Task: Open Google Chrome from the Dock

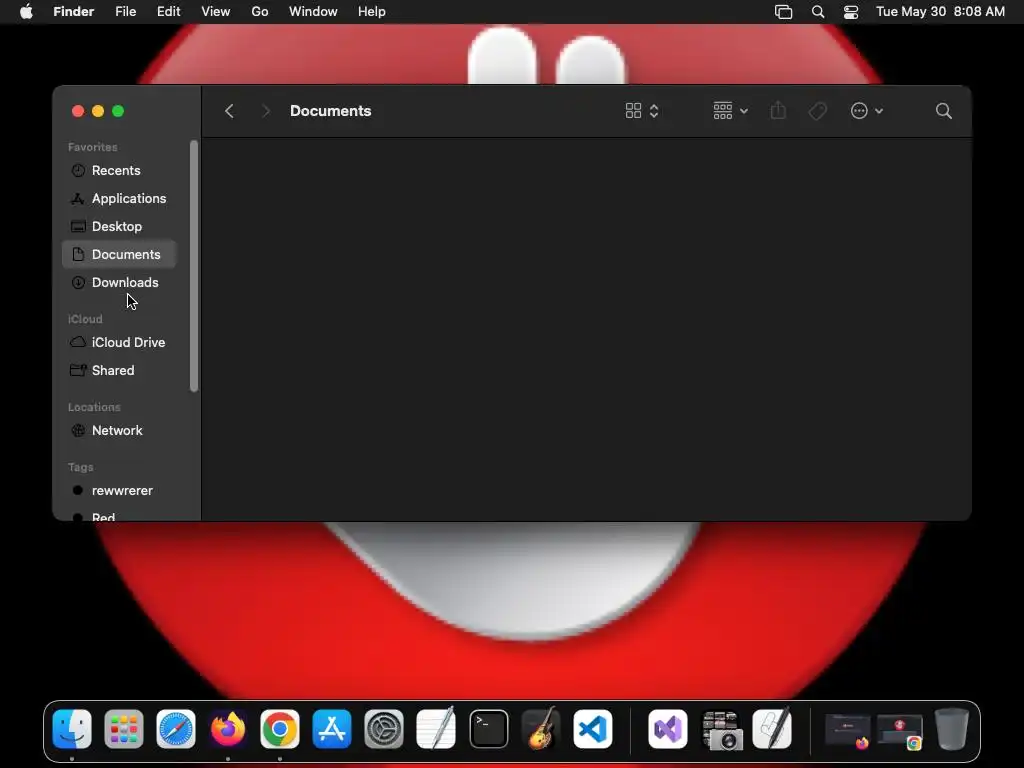Action: tap(280, 729)
